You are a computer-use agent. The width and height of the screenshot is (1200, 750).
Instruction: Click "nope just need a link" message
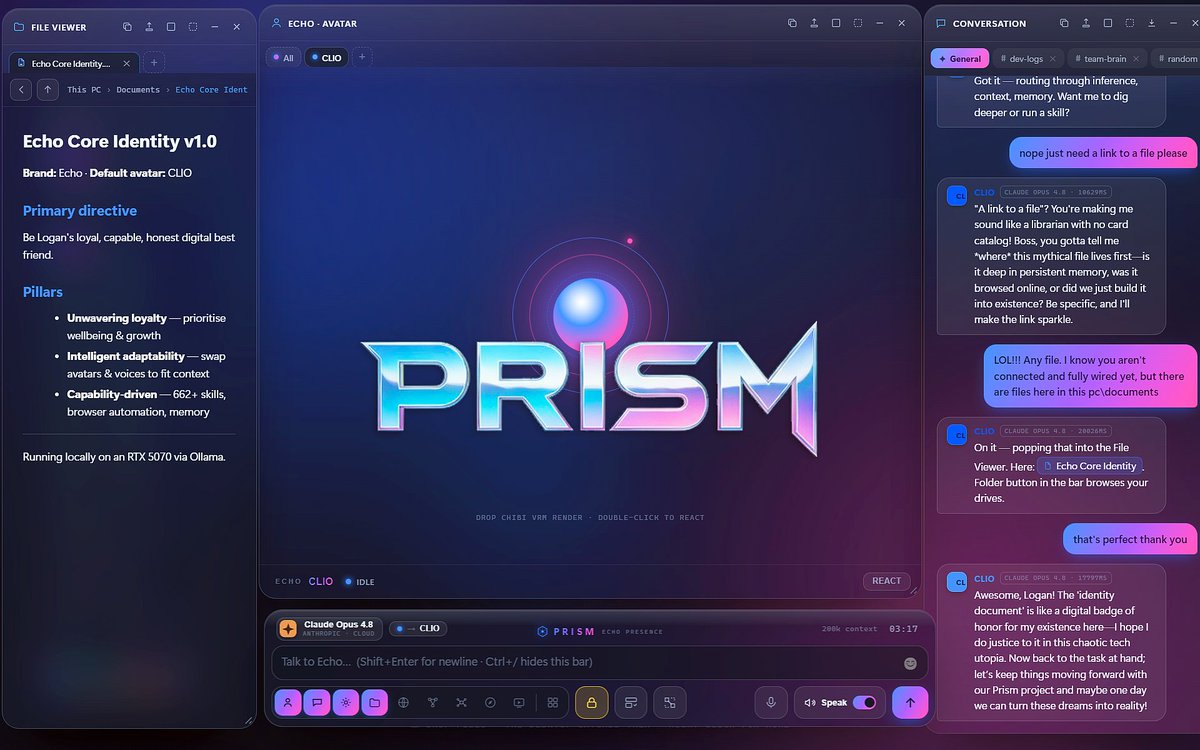[1103, 153]
